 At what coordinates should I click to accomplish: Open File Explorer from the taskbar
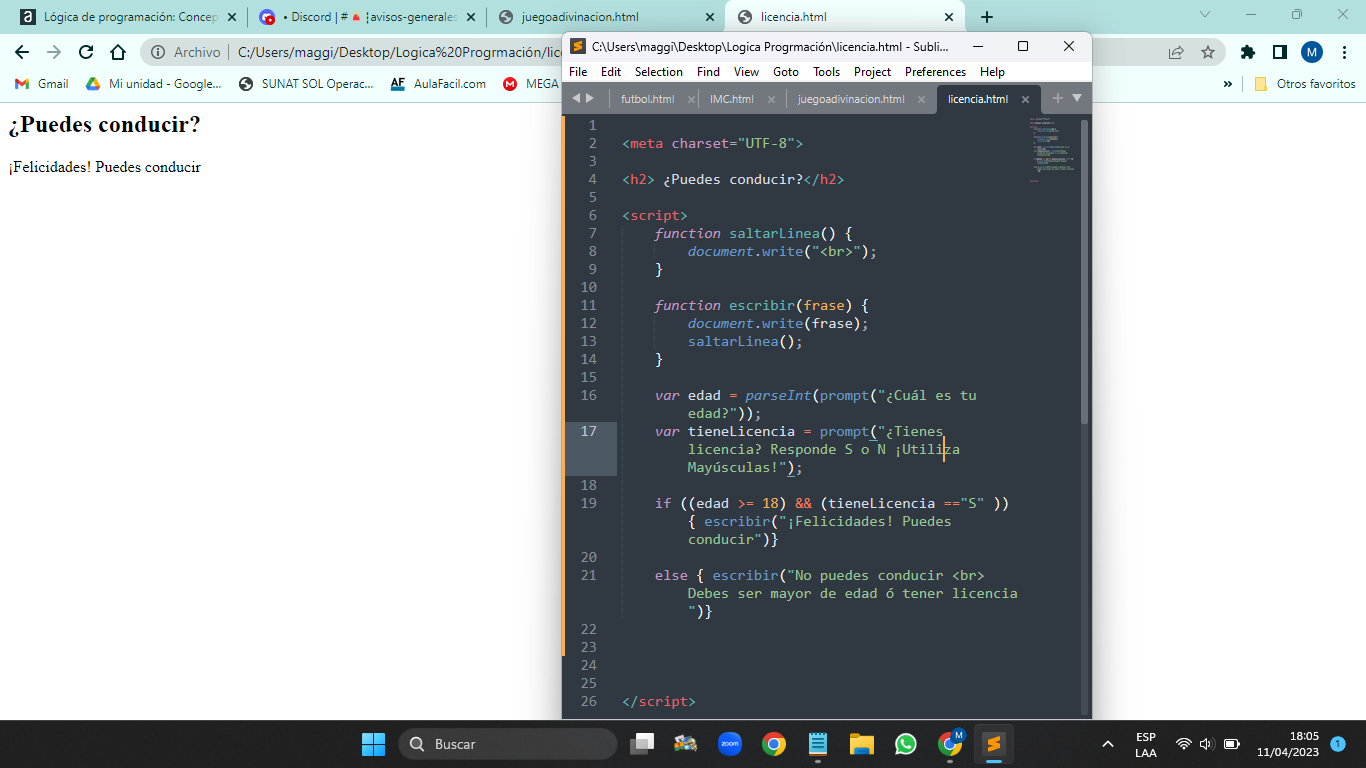(x=862, y=744)
